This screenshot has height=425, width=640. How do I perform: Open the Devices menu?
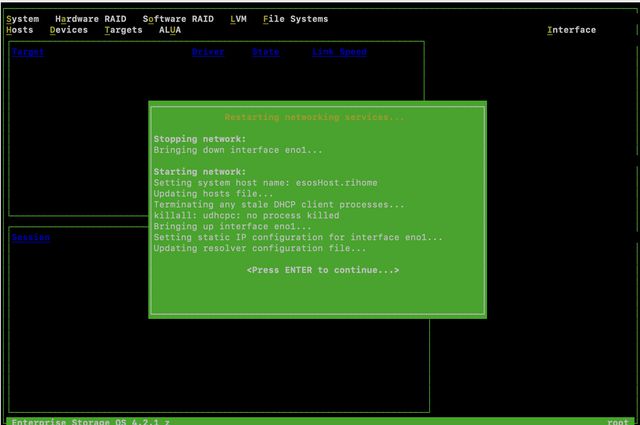[x=69, y=30]
